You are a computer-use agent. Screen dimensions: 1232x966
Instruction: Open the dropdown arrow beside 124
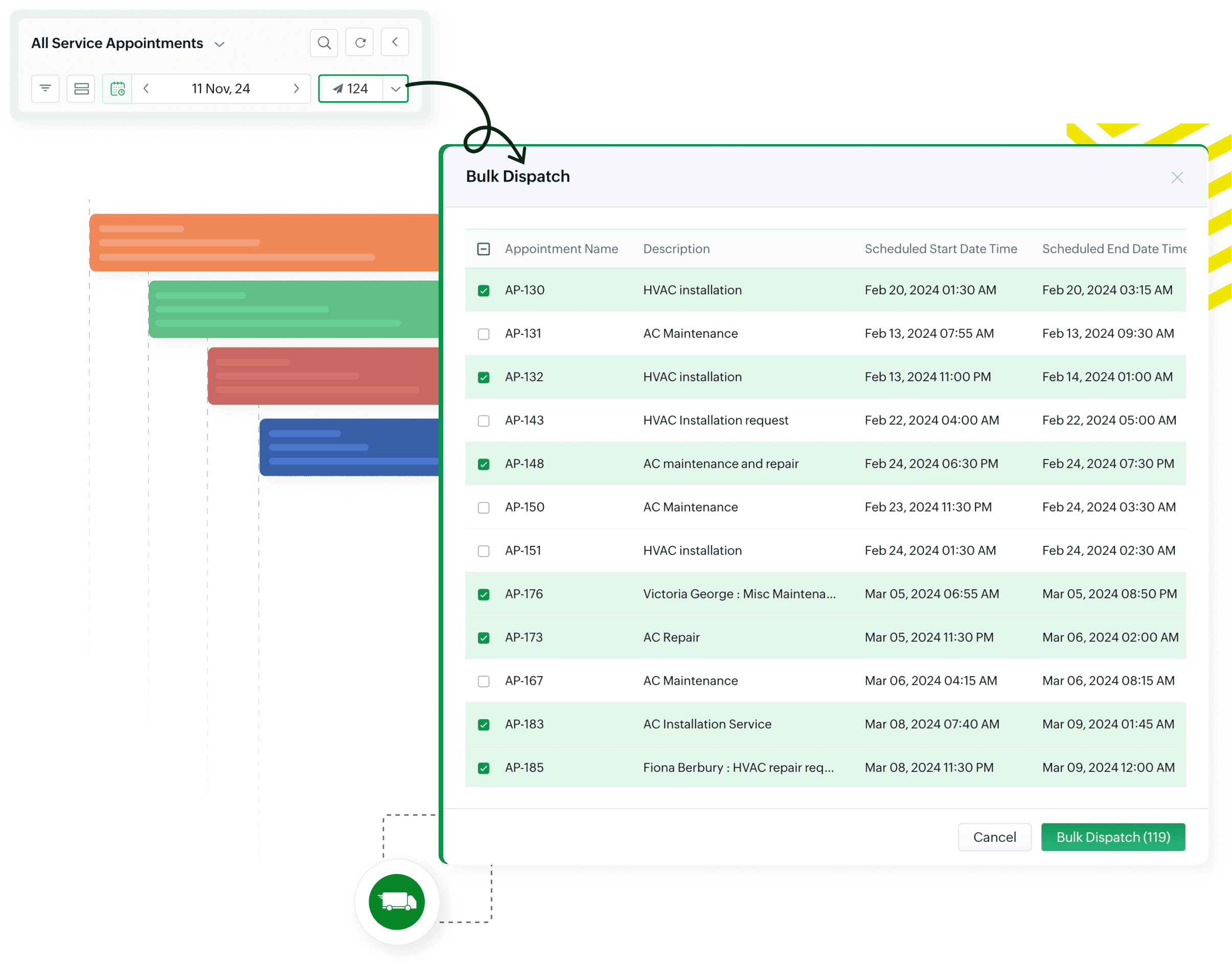tap(395, 89)
